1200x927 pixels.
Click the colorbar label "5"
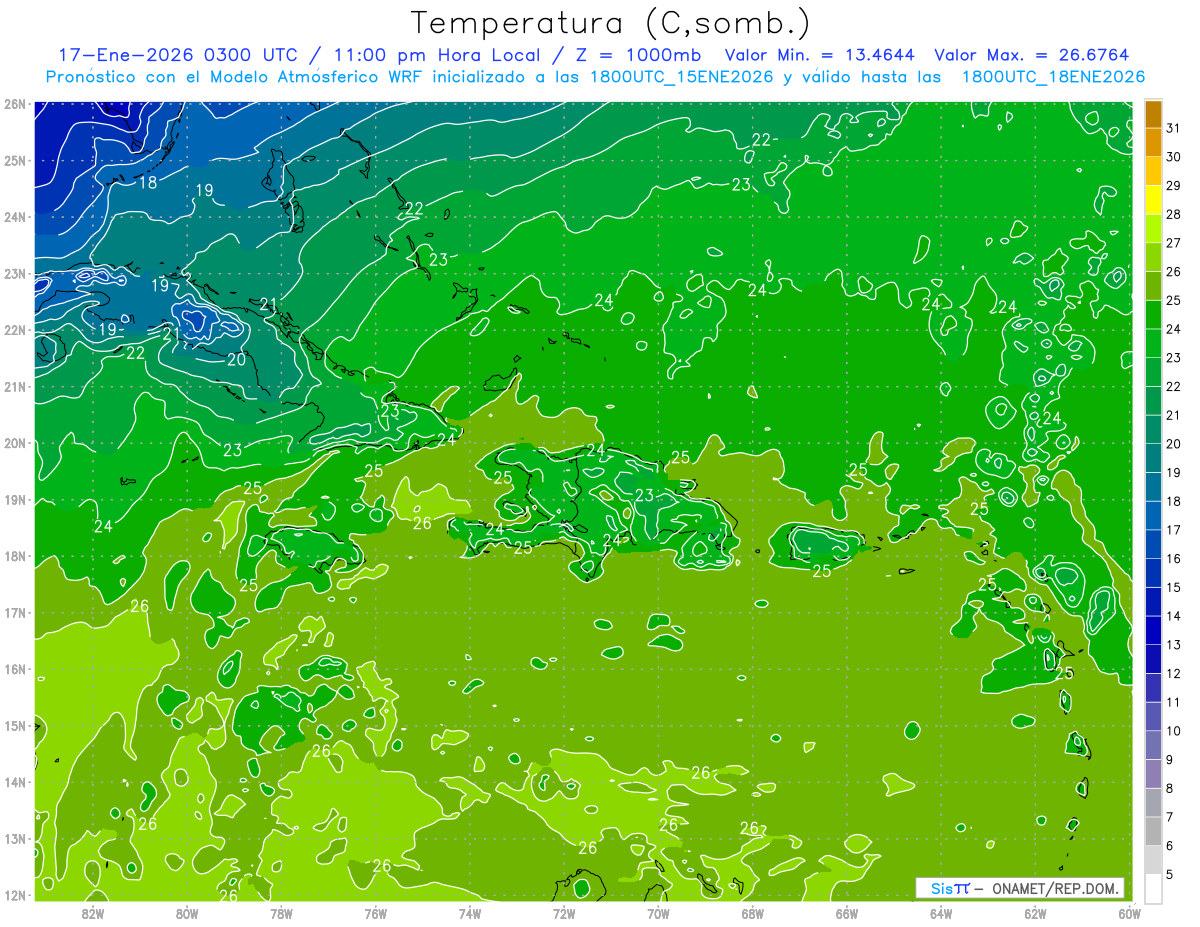point(1170,874)
